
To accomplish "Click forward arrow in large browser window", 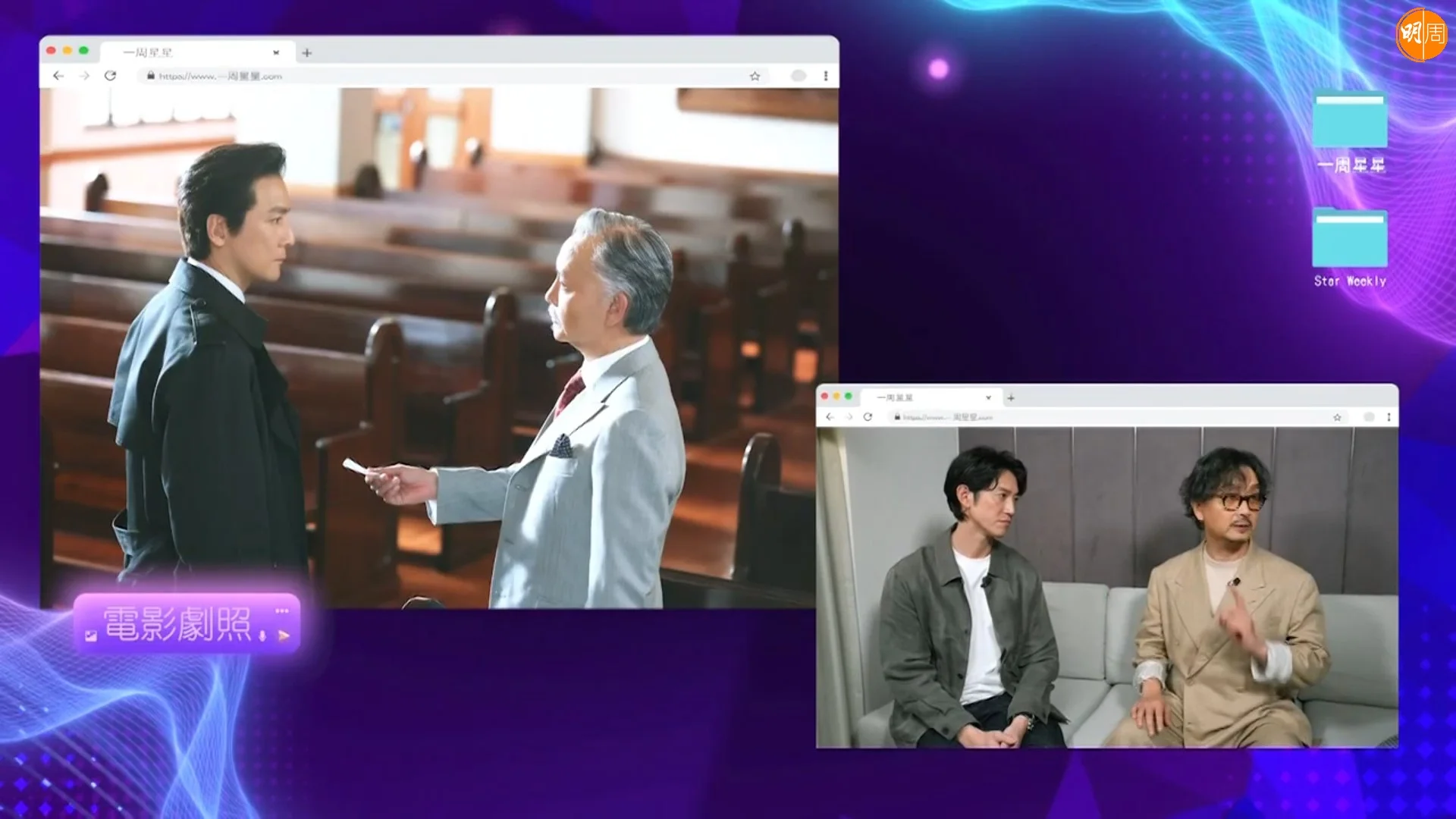I will point(84,76).
